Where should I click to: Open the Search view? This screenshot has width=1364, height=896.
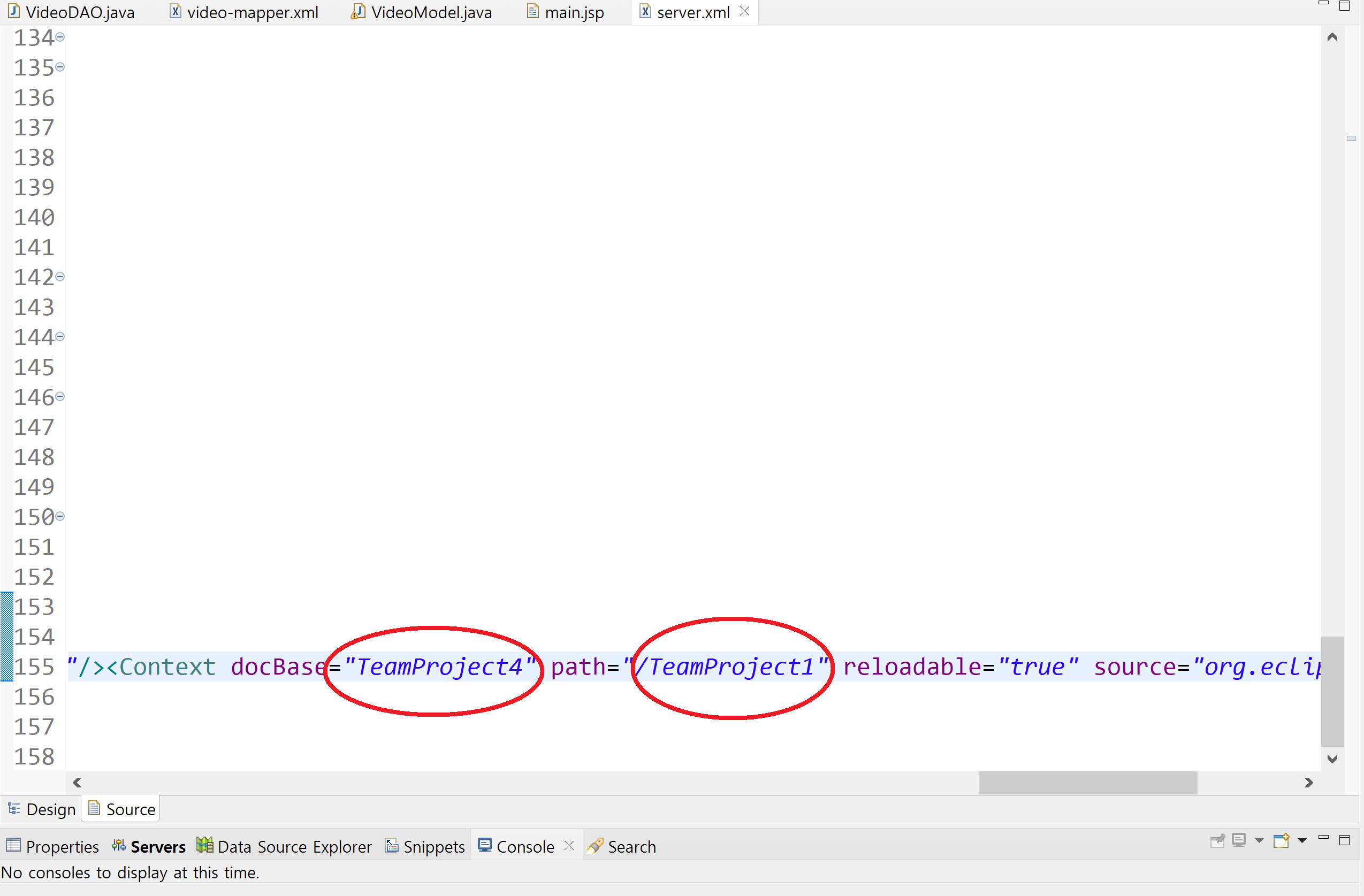(631, 847)
